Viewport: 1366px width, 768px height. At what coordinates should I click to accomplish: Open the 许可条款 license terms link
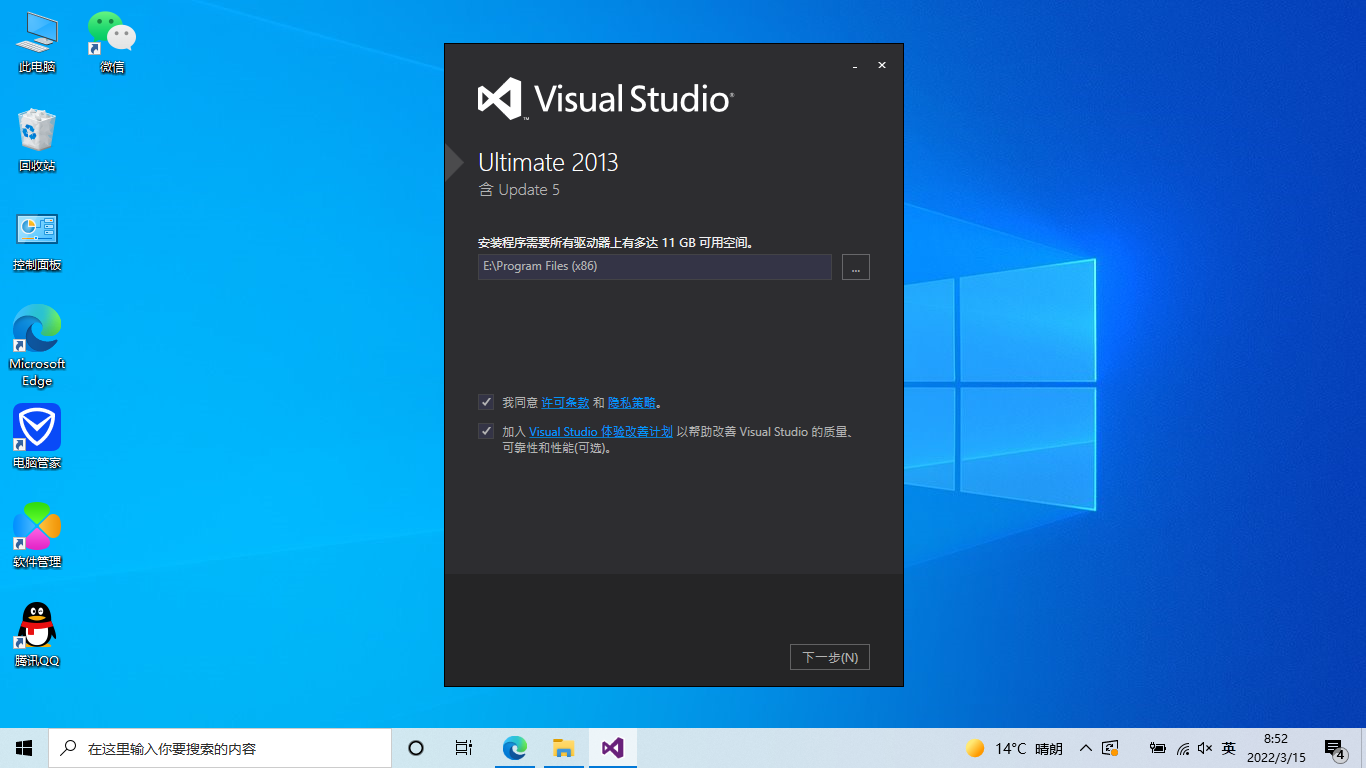click(565, 403)
